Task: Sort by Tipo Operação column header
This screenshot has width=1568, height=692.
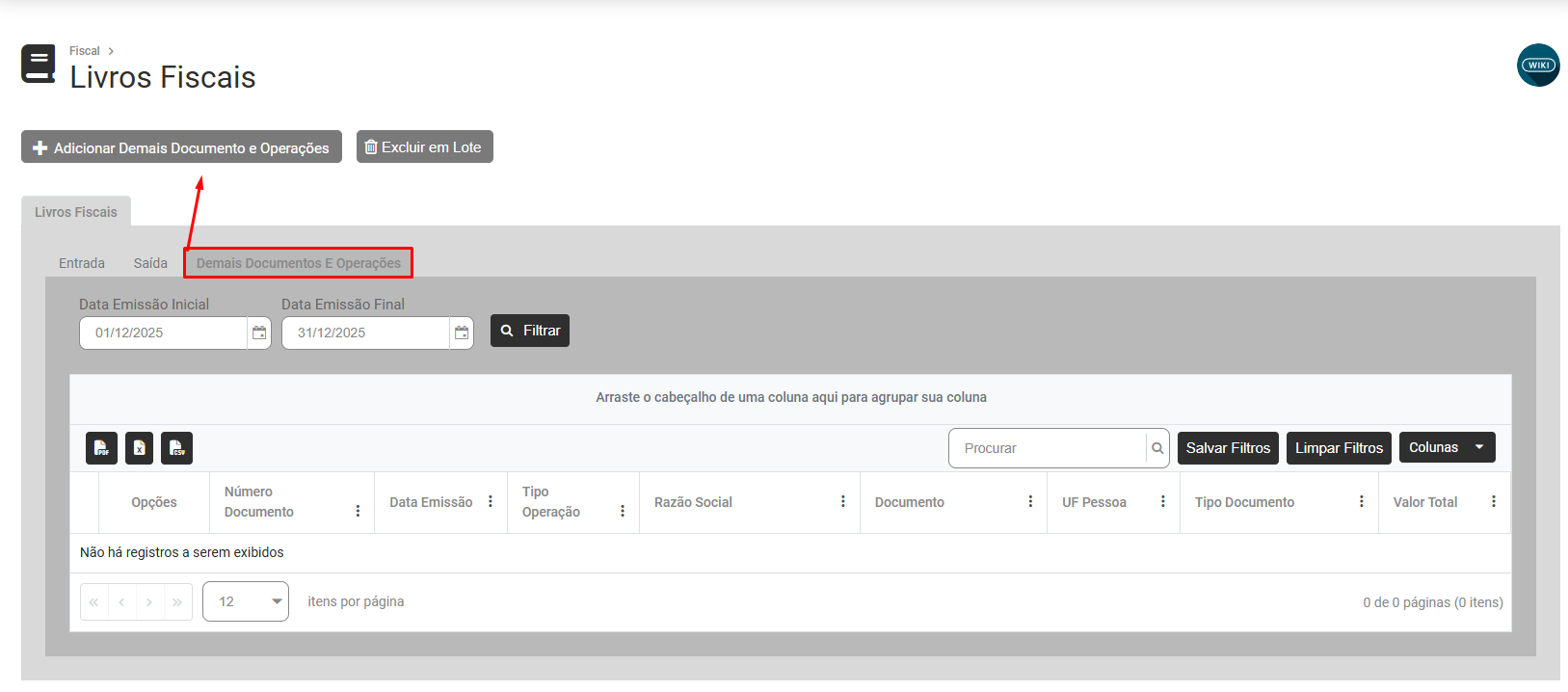Action: pyautogui.click(x=551, y=501)
